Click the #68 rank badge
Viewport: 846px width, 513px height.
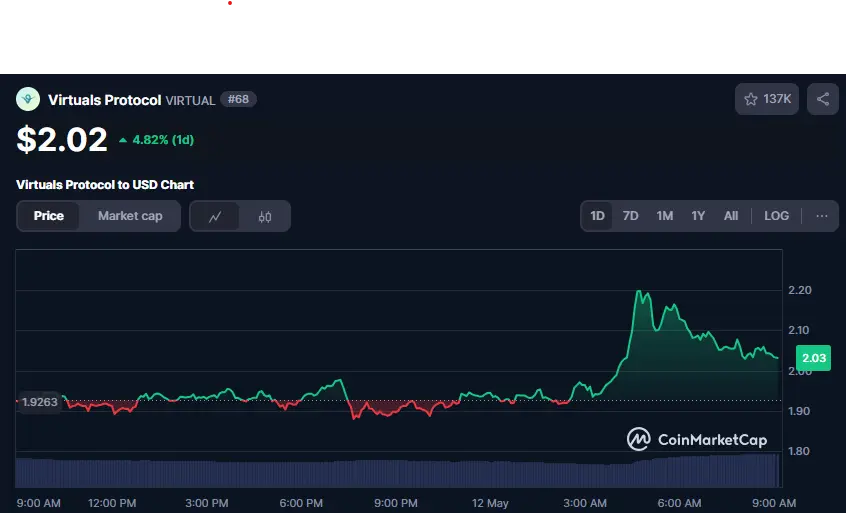[x=238, y=99]
